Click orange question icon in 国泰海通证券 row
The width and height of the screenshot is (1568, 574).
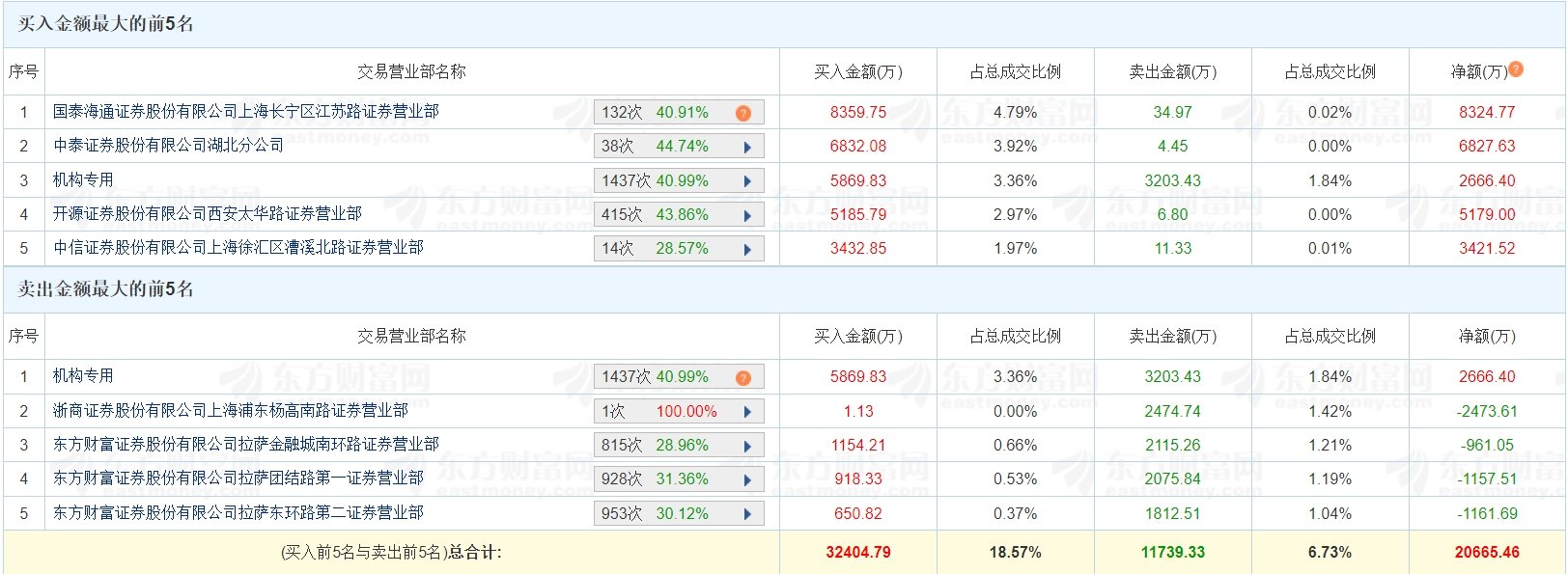pos(742,113)
